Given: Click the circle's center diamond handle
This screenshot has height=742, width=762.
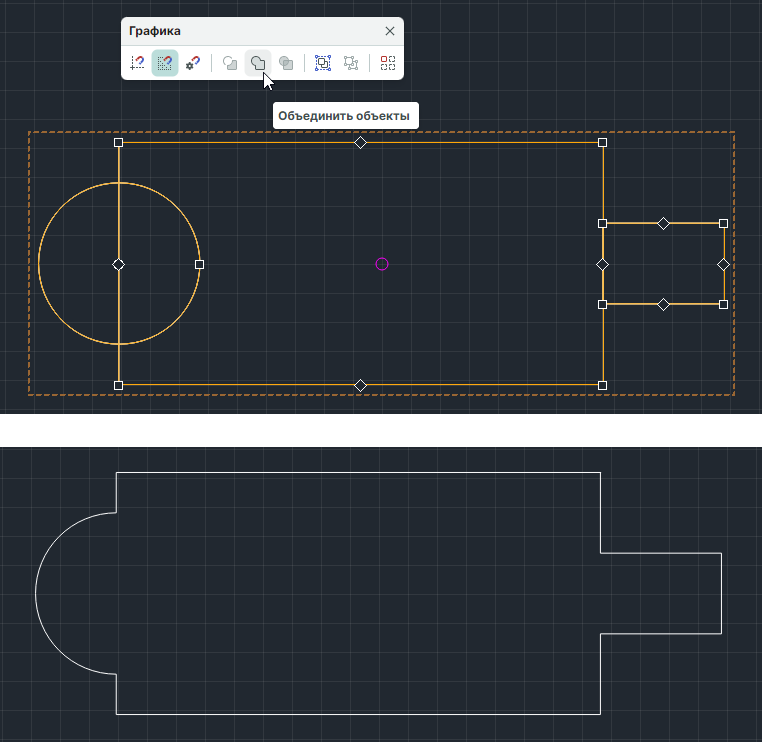Looking at the screenshot, I should pyautogui.click(x=119, y=264).
